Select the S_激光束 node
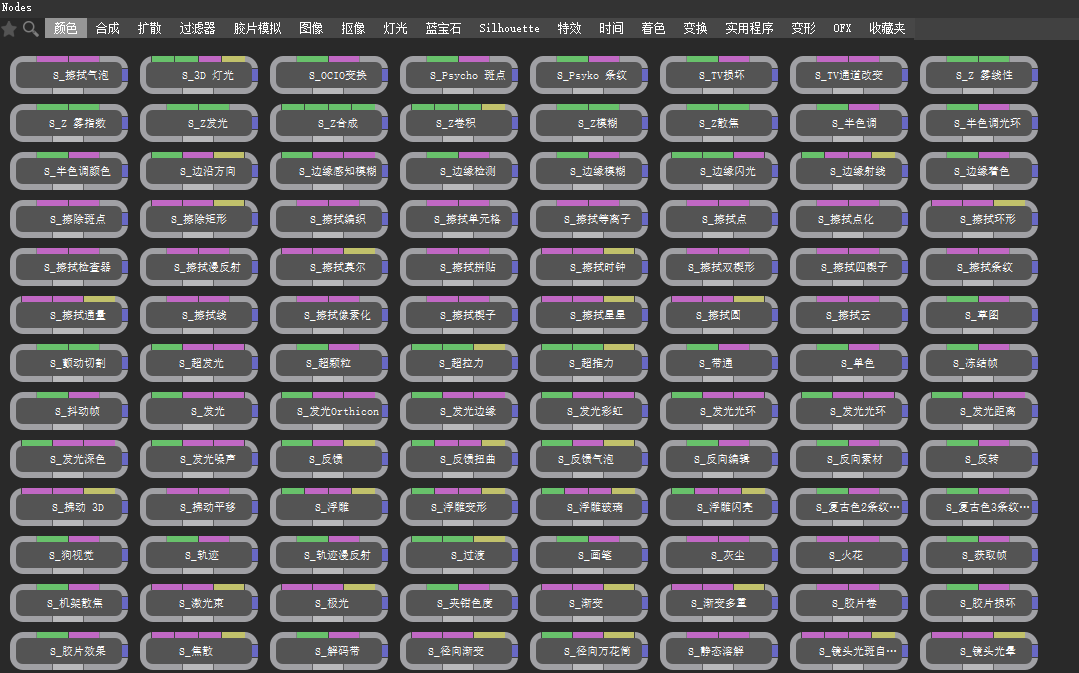The height and width of the screenshot is (673, 1079). [199, 603]
